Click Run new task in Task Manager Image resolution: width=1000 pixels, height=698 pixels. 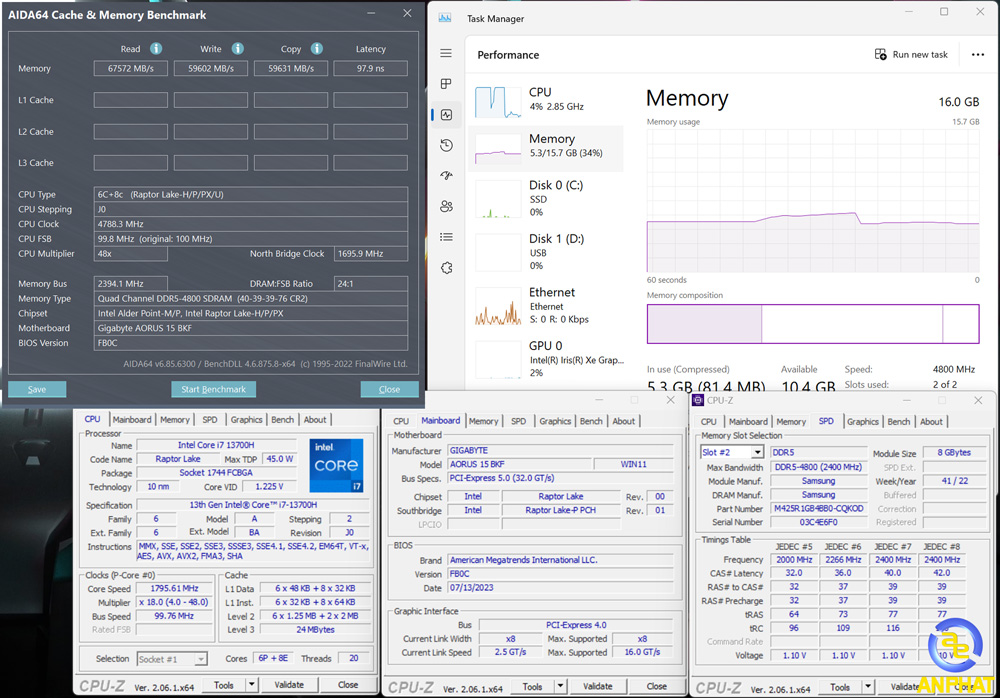[x=911, y=55]
